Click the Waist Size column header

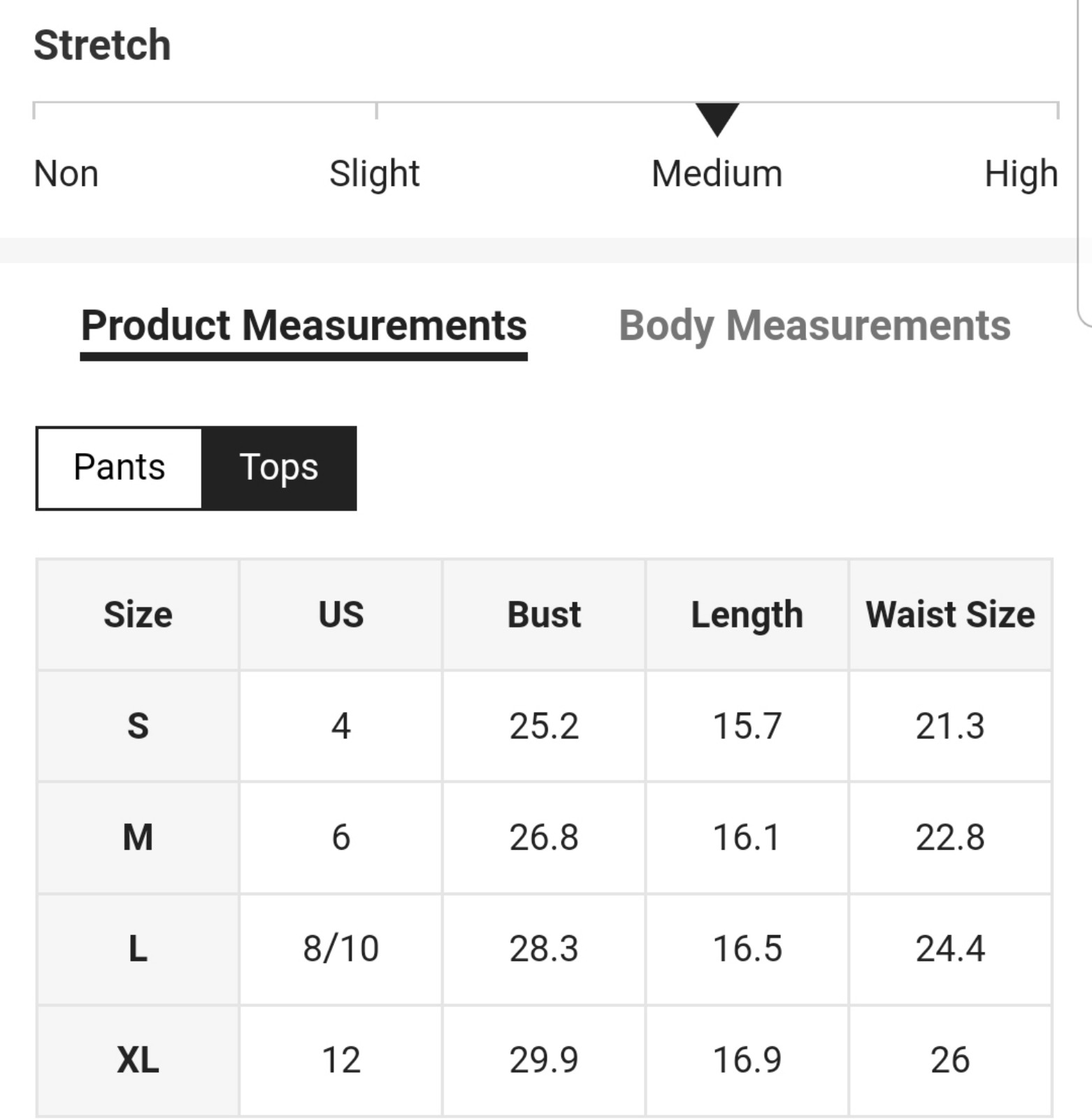(x=950, y=615)
